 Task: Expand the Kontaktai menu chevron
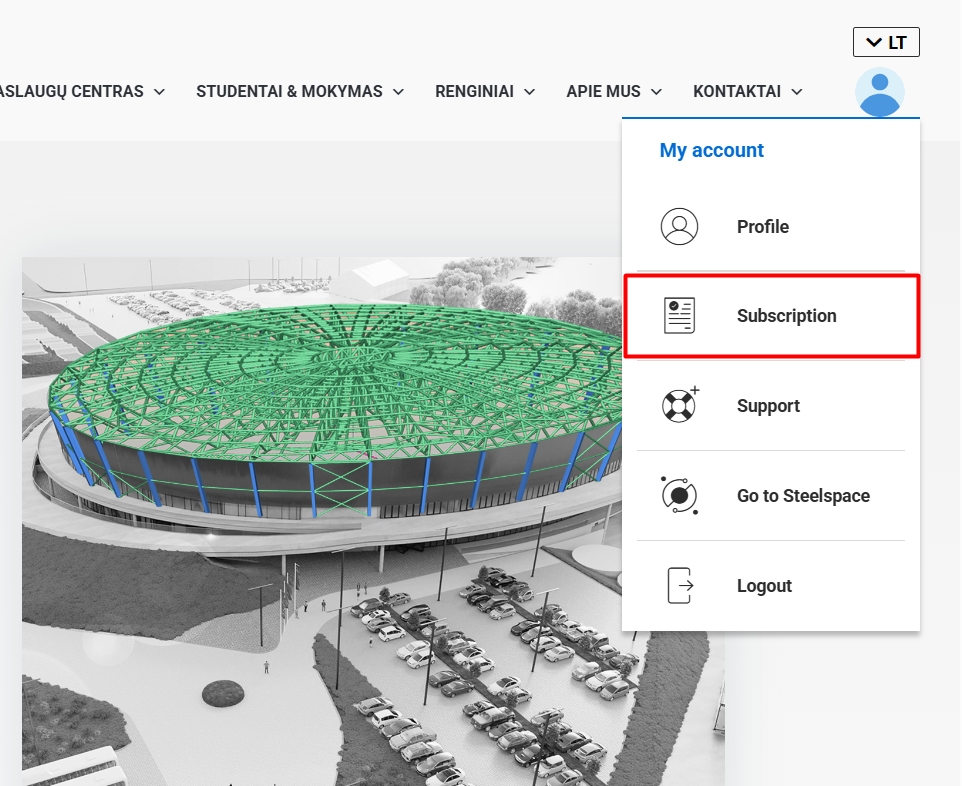coord(797,92)
